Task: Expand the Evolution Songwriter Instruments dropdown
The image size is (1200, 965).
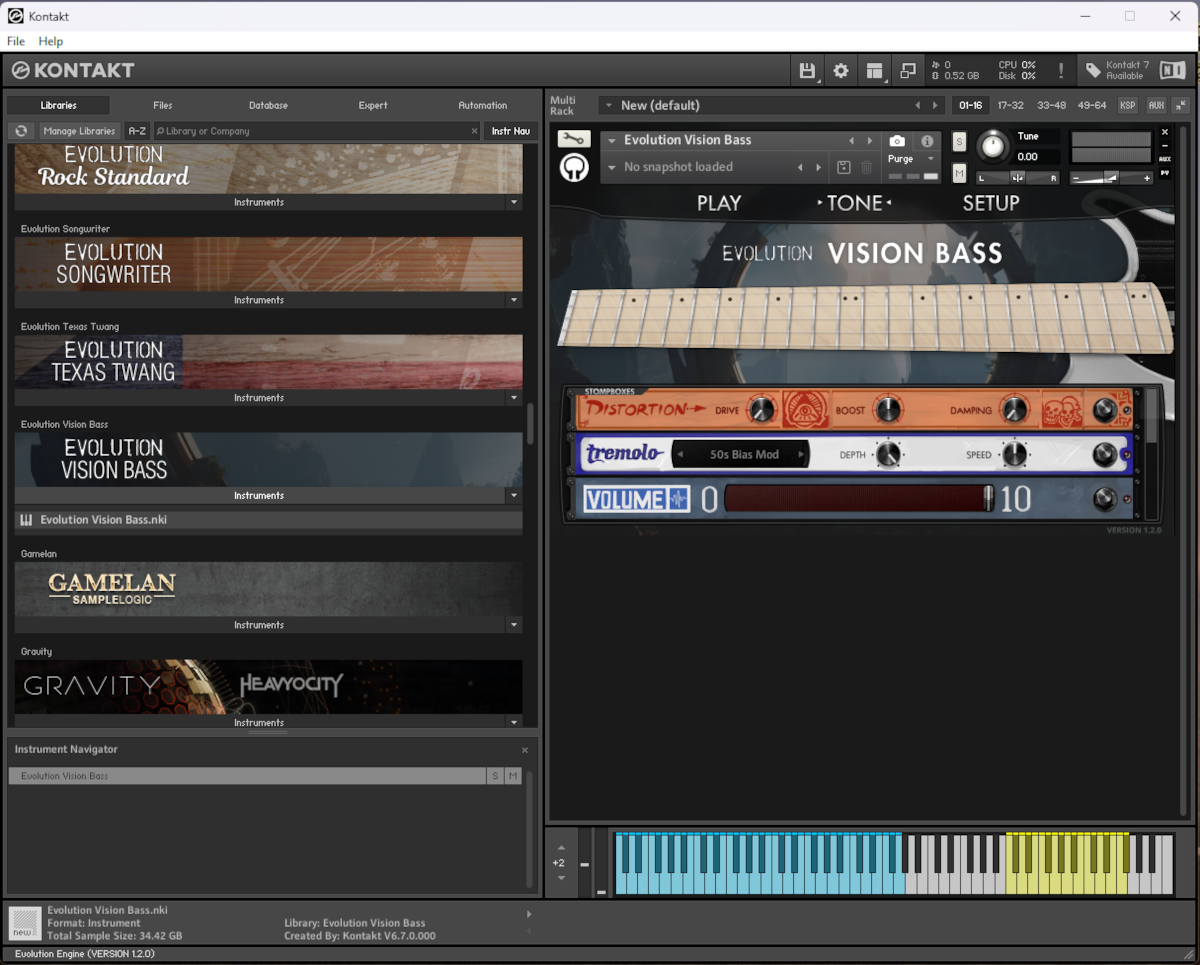Action: click(514, 300)
